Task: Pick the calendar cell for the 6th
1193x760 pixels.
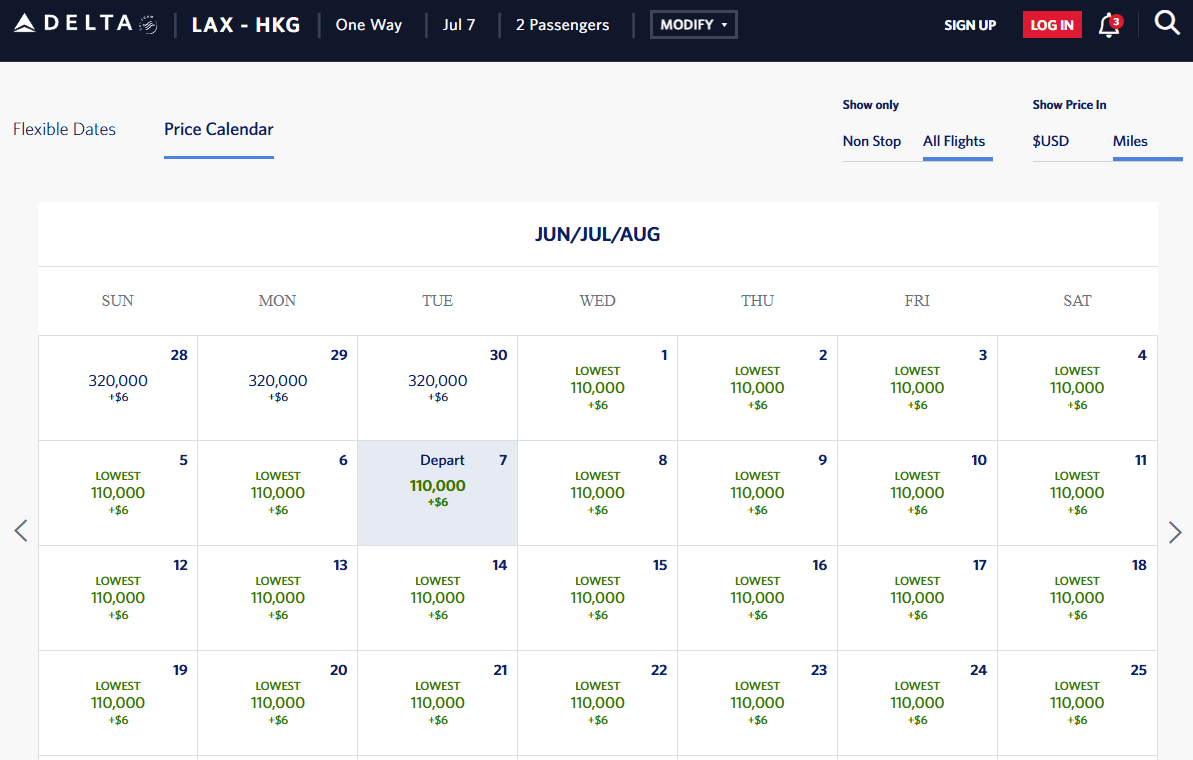Action: [278, 493]
